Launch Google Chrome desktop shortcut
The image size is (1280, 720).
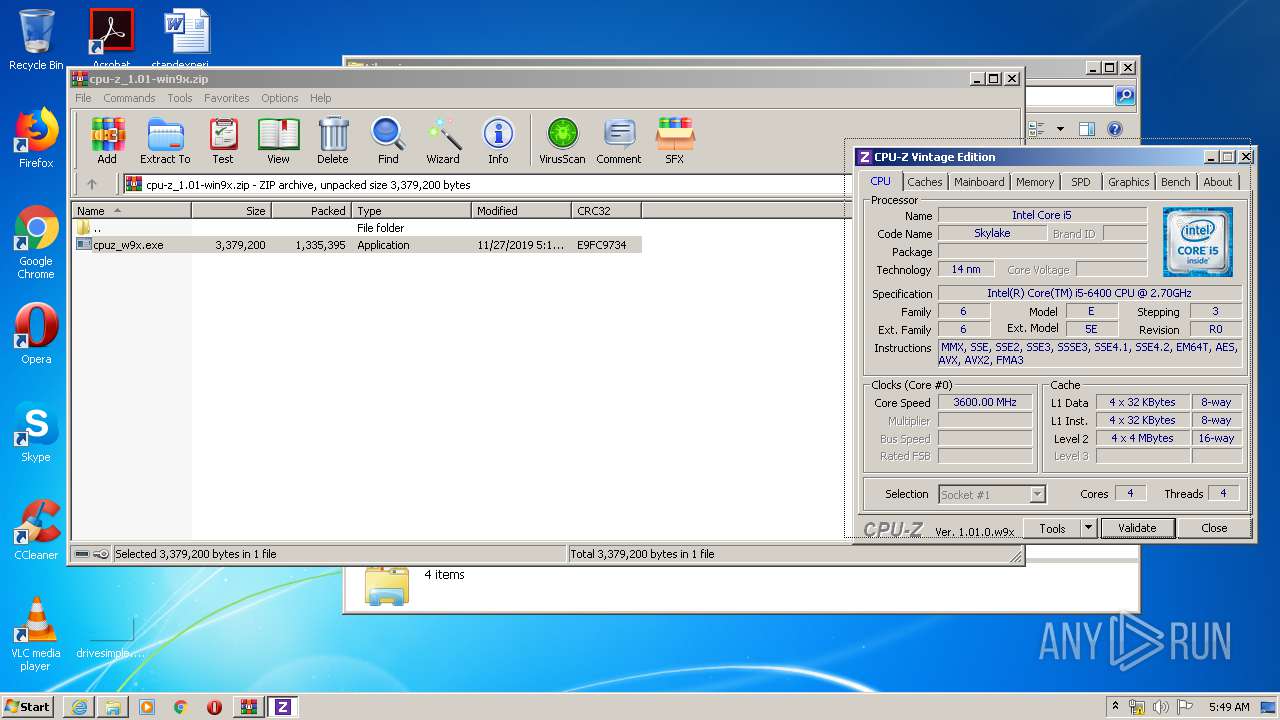tap(36, 243)
